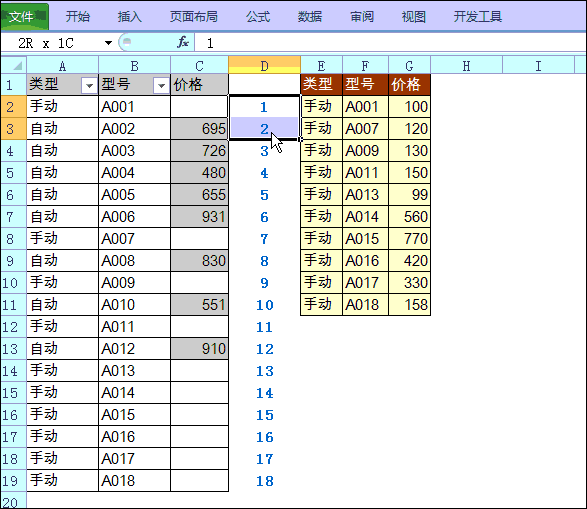Viewport: 587px width, 509px height.
Task: Click the fx insert function icon
Action: (183, 42)
